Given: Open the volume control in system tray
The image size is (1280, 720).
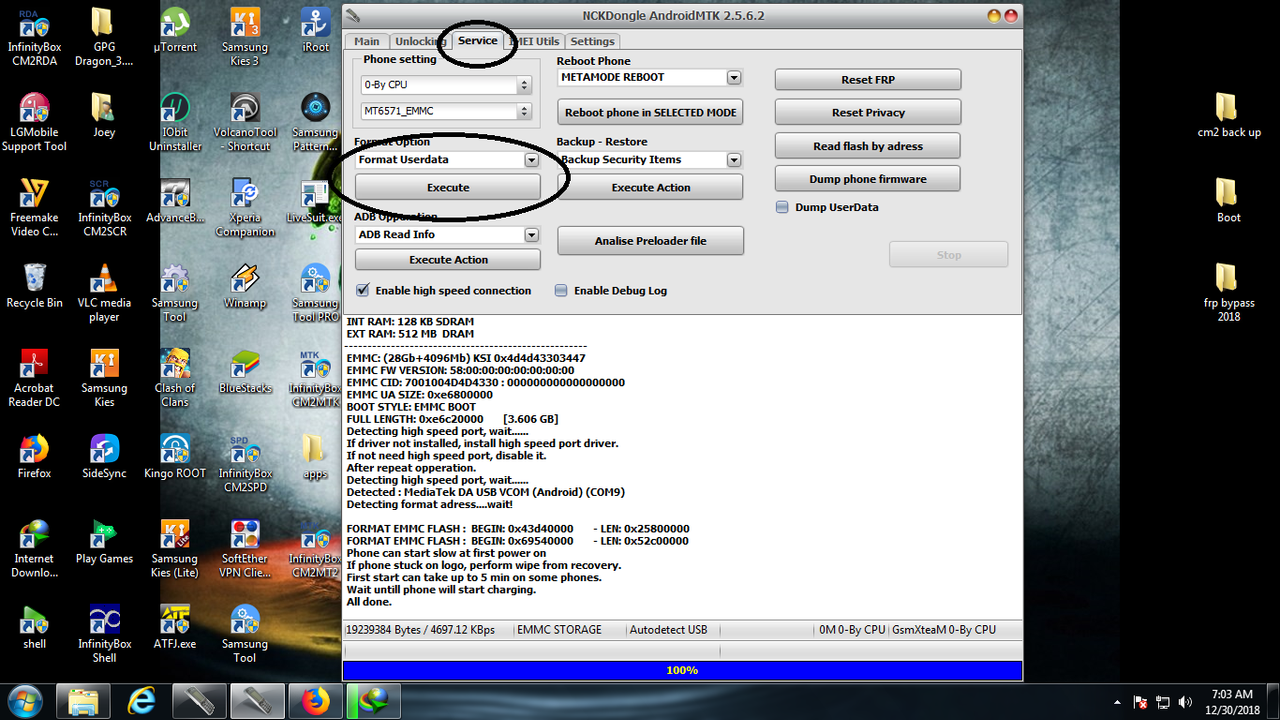Looking at the screenshot, I should click(x=1185, y=702).
